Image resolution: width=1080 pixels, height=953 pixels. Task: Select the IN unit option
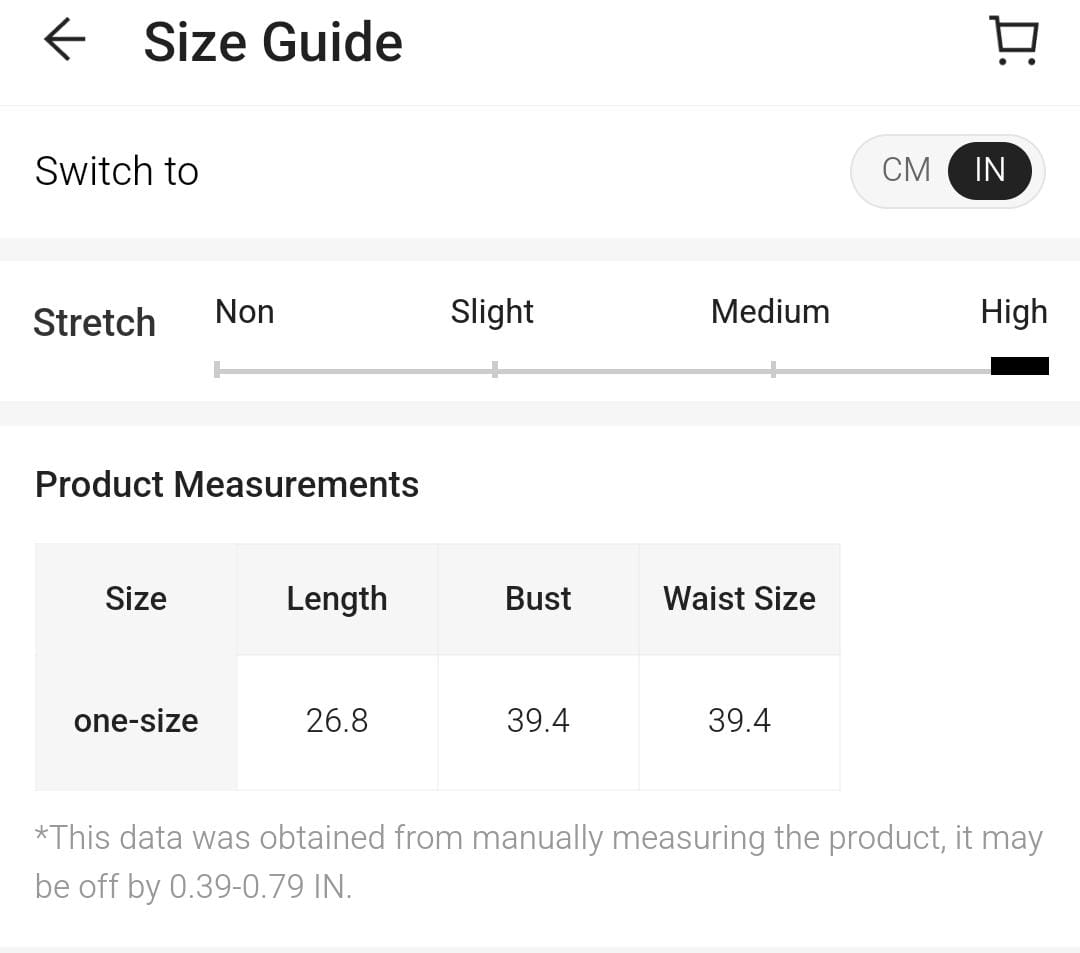click(989, 170)
